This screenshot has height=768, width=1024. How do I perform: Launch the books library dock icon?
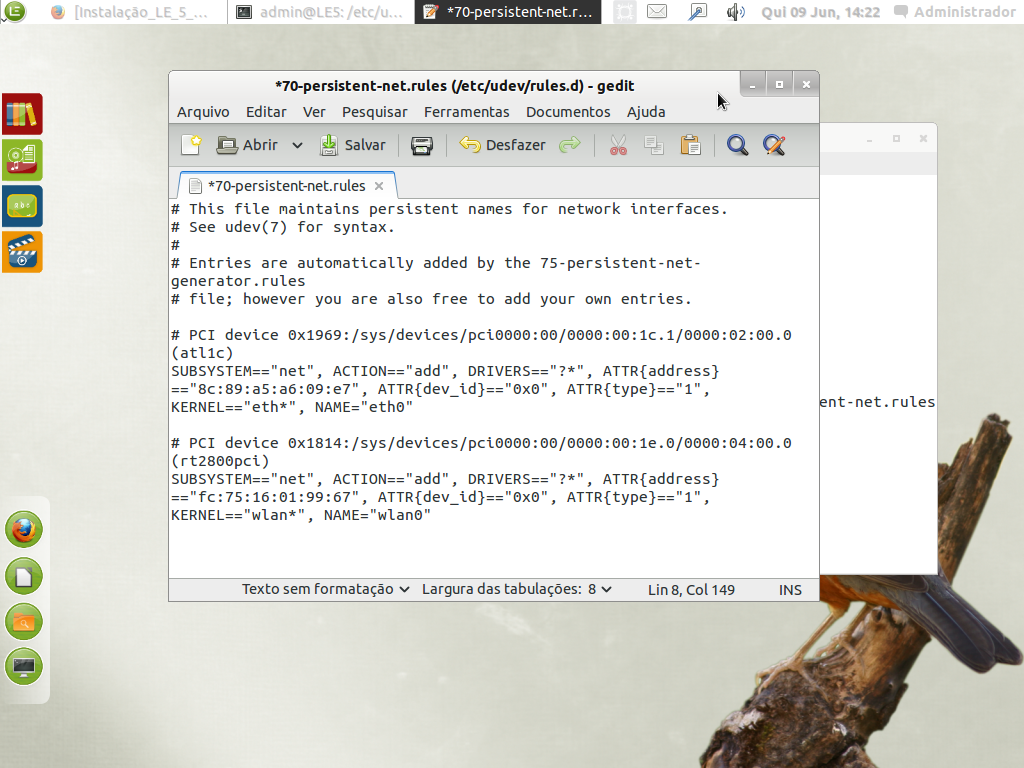pos(22,114)
